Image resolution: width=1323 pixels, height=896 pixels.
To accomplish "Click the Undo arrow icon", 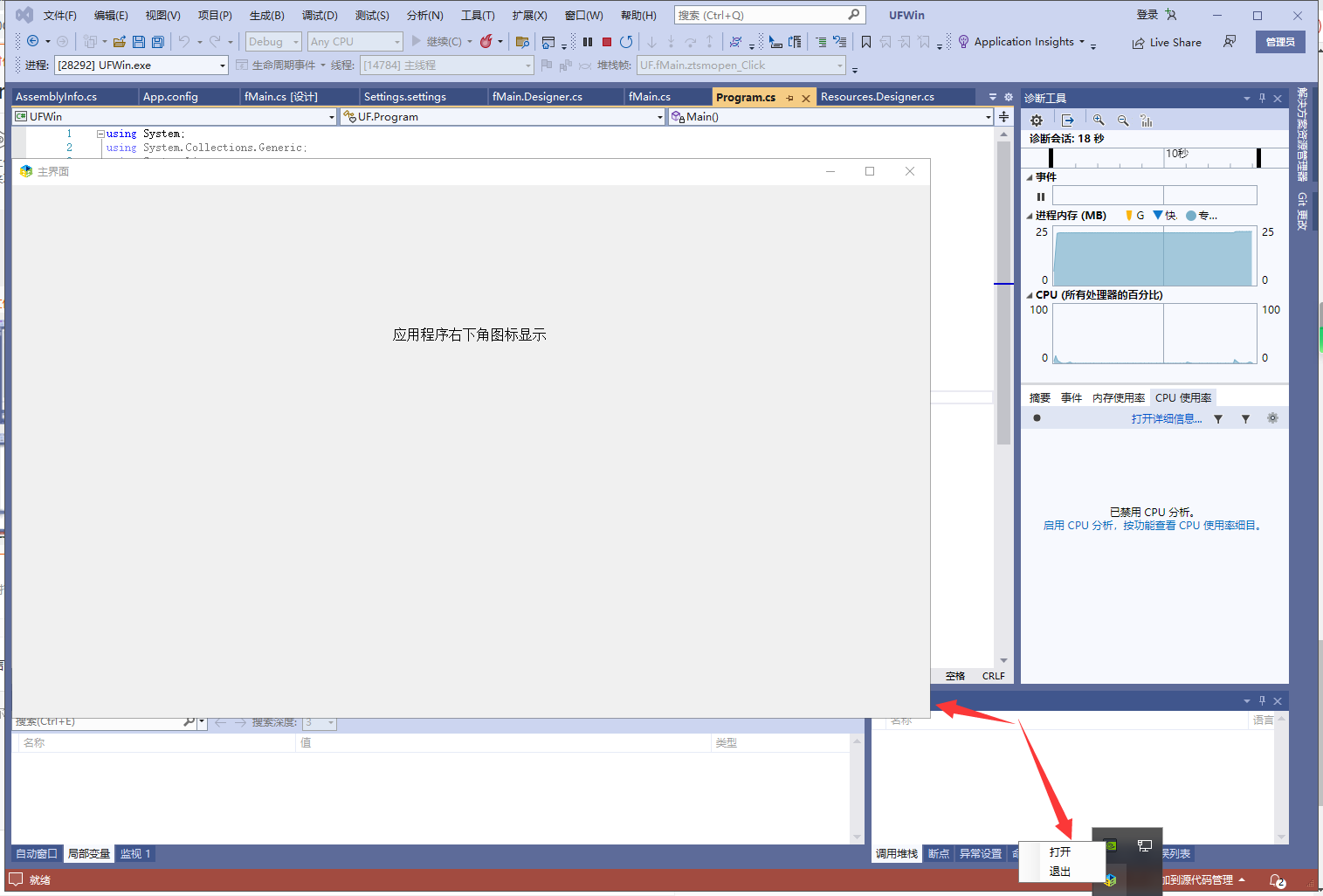I will coord(184,41).
